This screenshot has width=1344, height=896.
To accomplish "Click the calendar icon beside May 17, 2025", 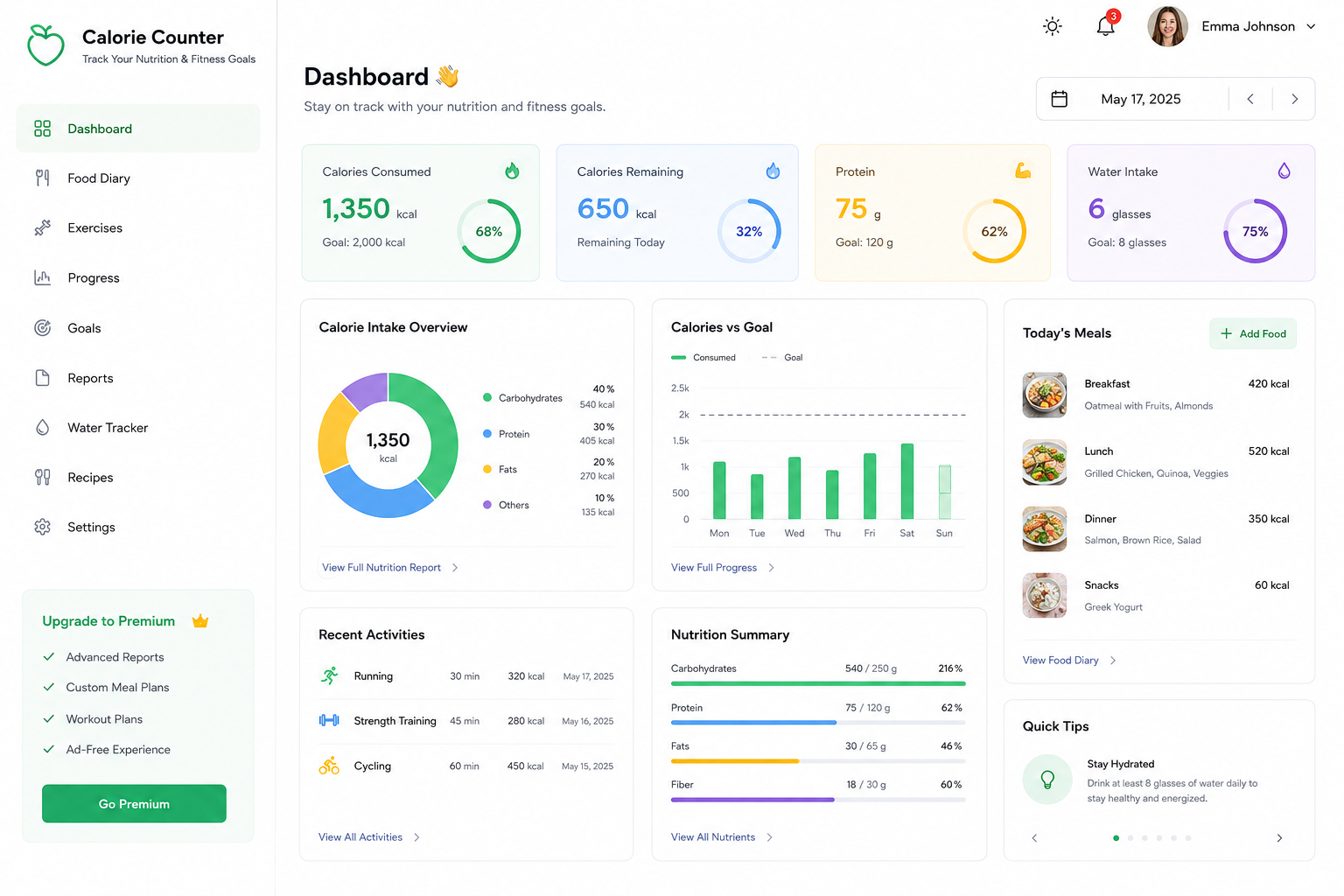I will tap(1059, 99).
